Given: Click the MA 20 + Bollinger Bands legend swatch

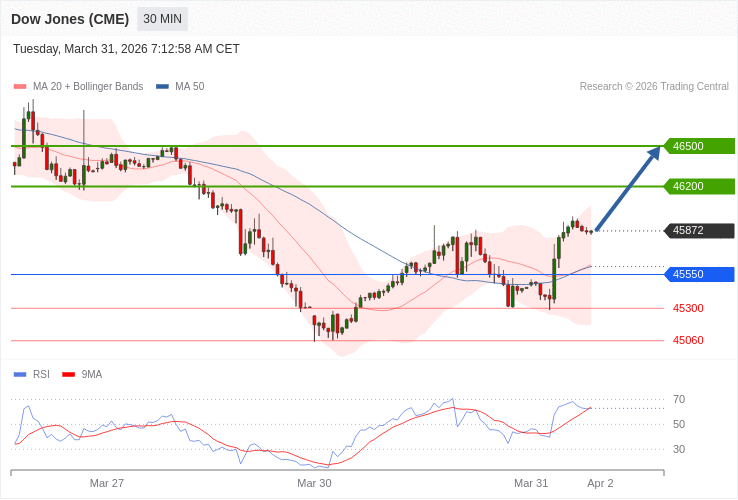Looking at the screenshot, I should (x=20, y=87).
